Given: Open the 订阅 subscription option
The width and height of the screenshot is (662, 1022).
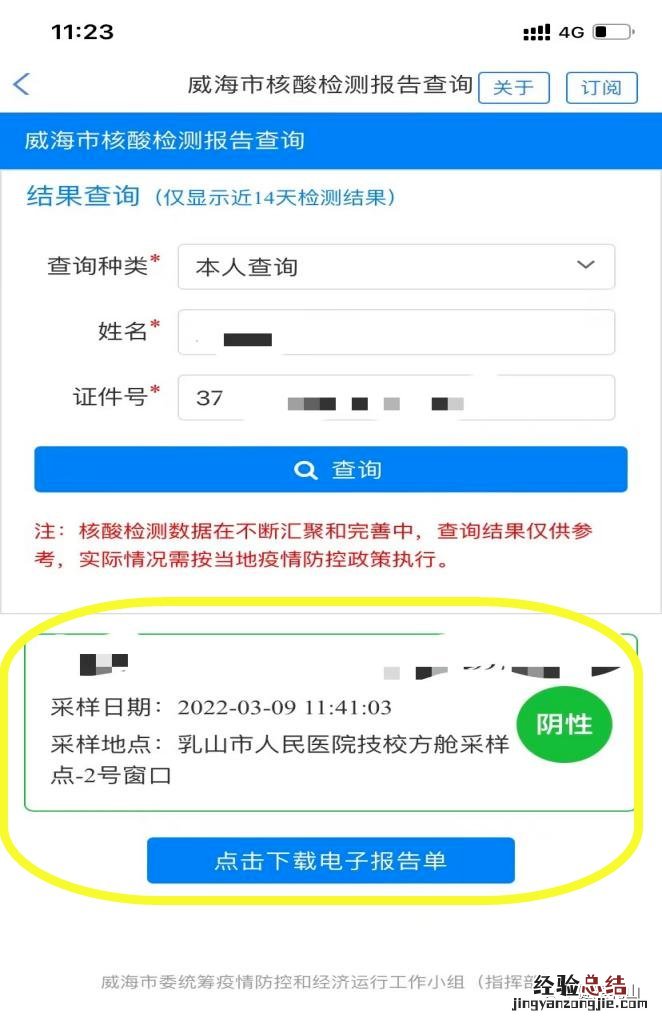Looking at the screenshot, I should [601, 87].
